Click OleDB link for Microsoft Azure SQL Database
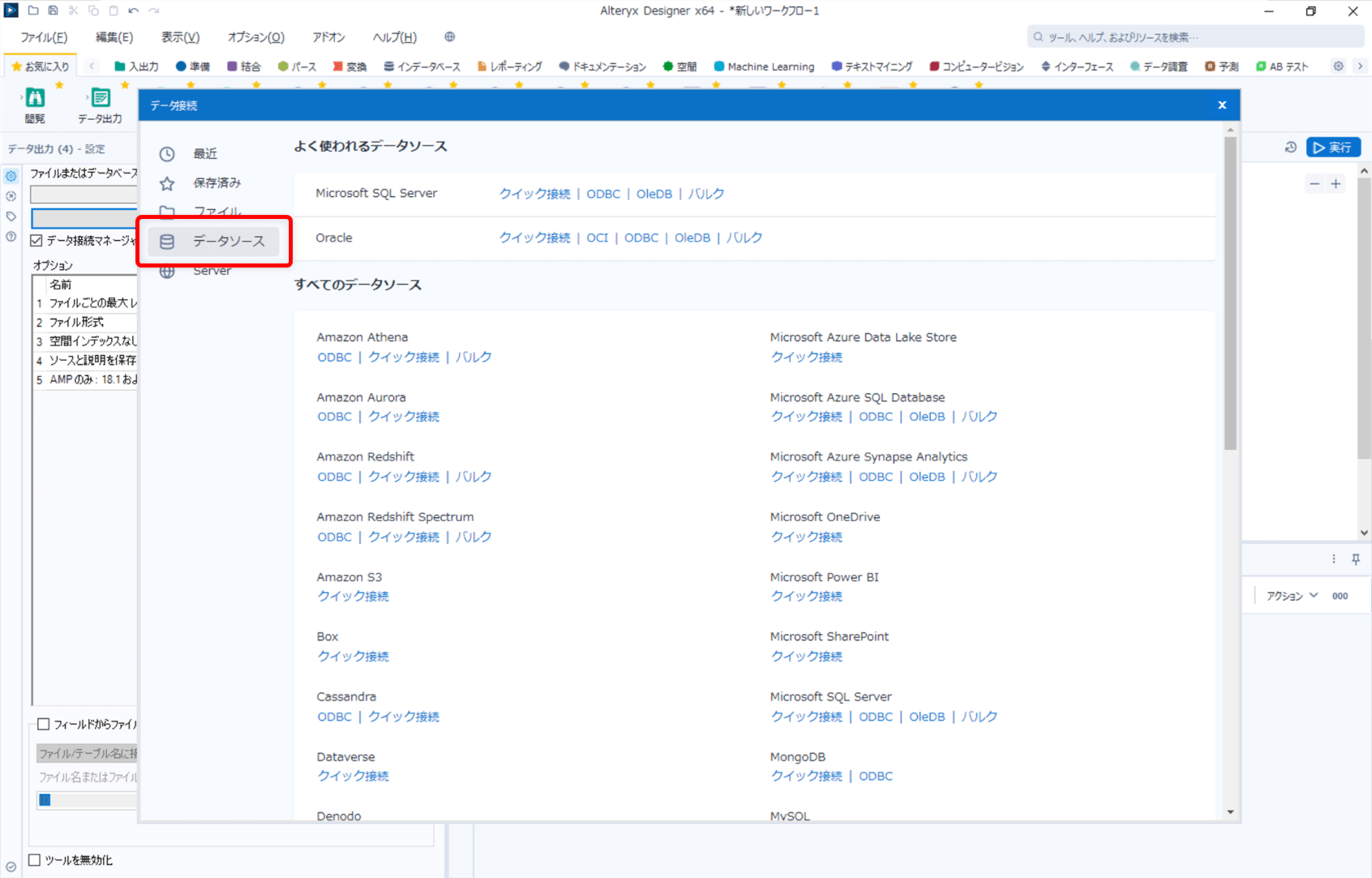 927,416
